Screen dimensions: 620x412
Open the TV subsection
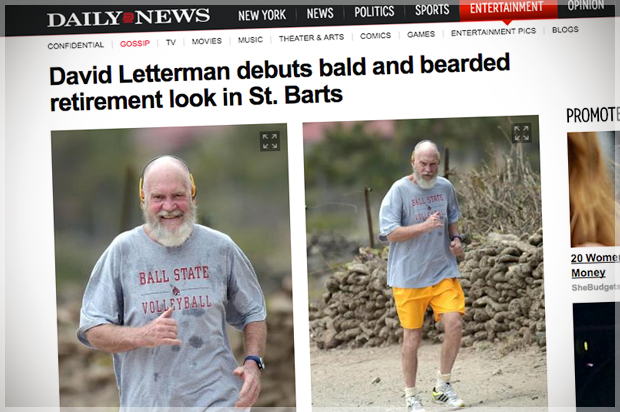tap(171, 42)
